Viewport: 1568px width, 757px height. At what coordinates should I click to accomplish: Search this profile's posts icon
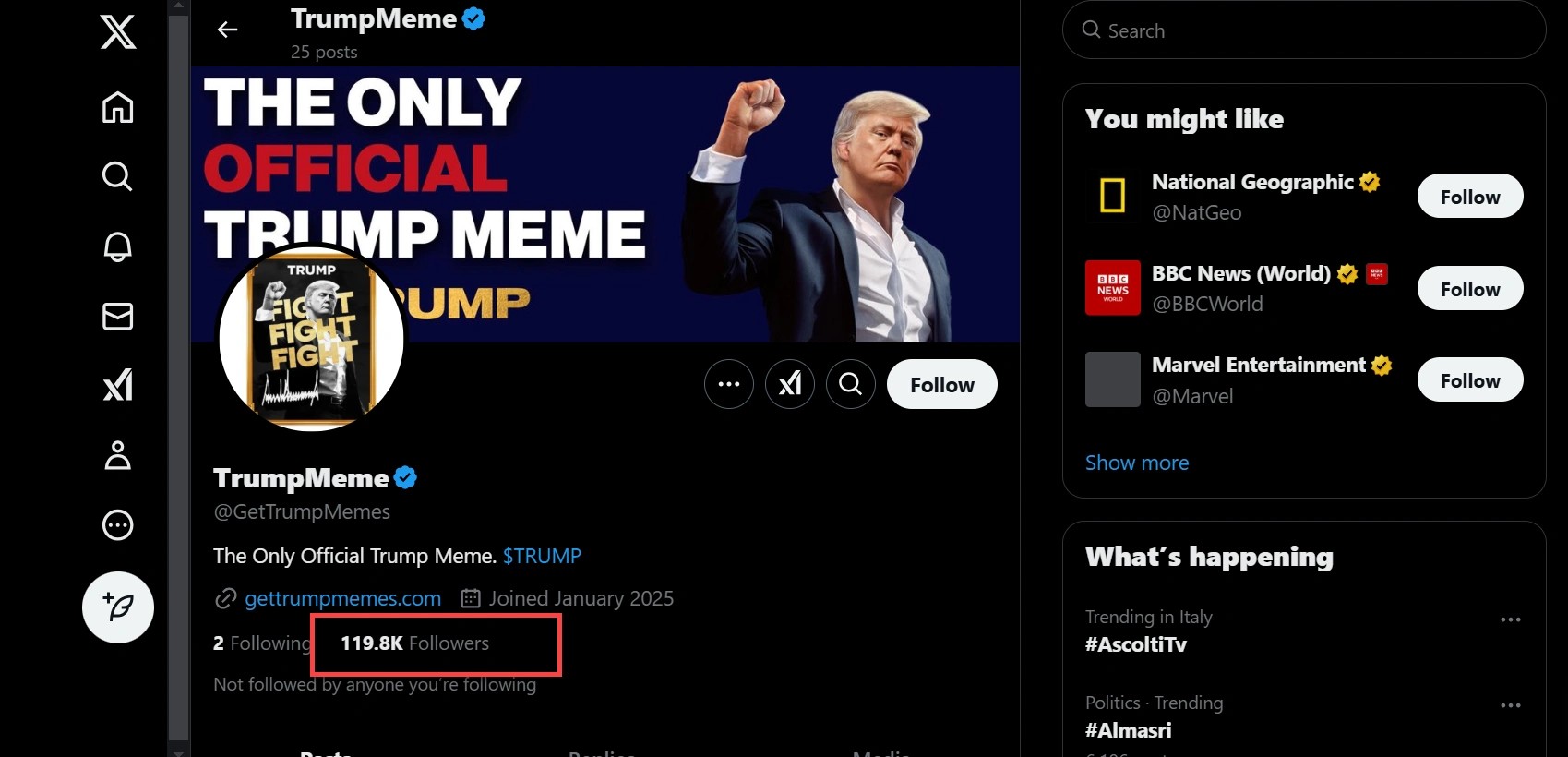click(x=851, y=384)
